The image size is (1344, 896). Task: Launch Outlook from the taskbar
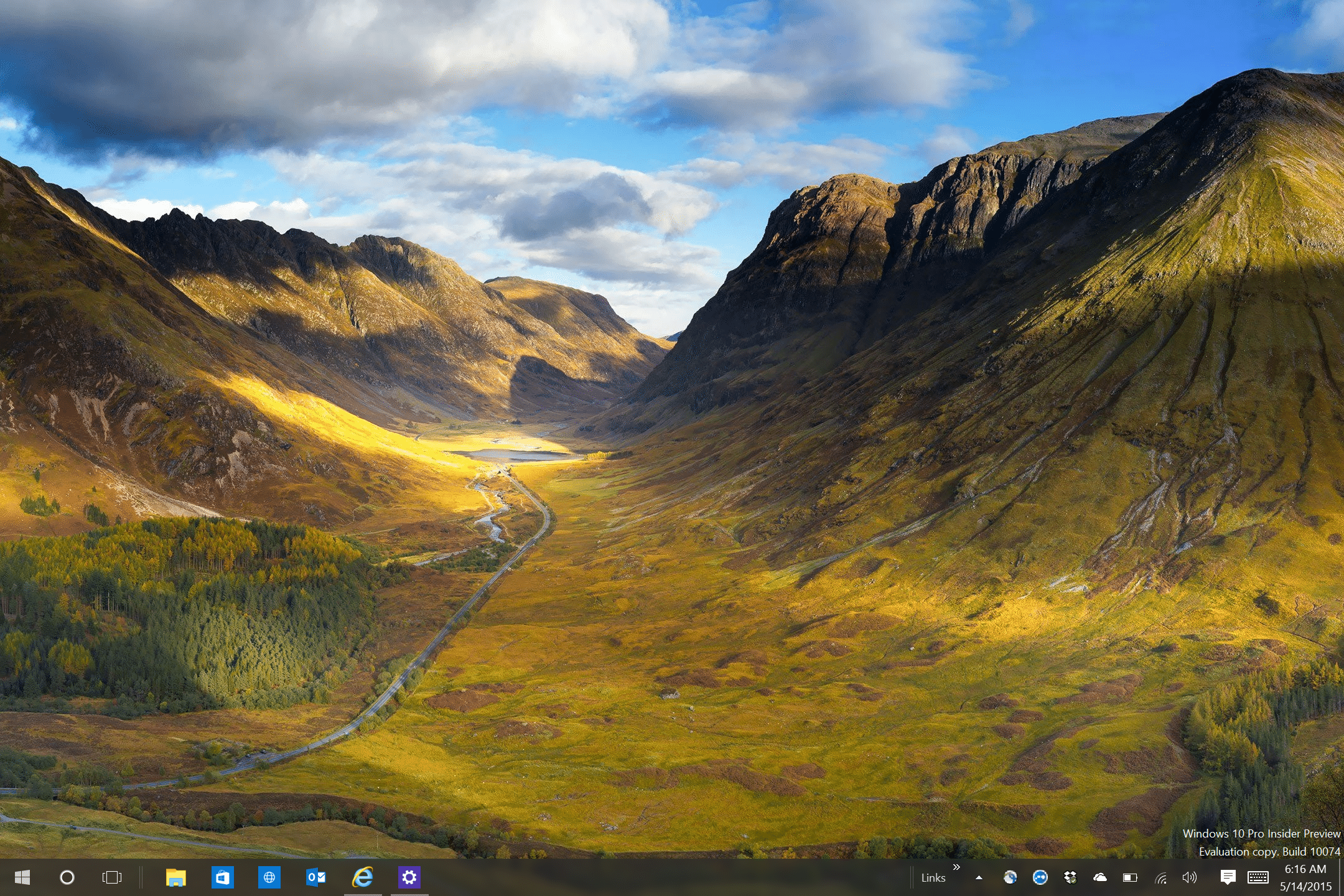click(x=316, y=877)
